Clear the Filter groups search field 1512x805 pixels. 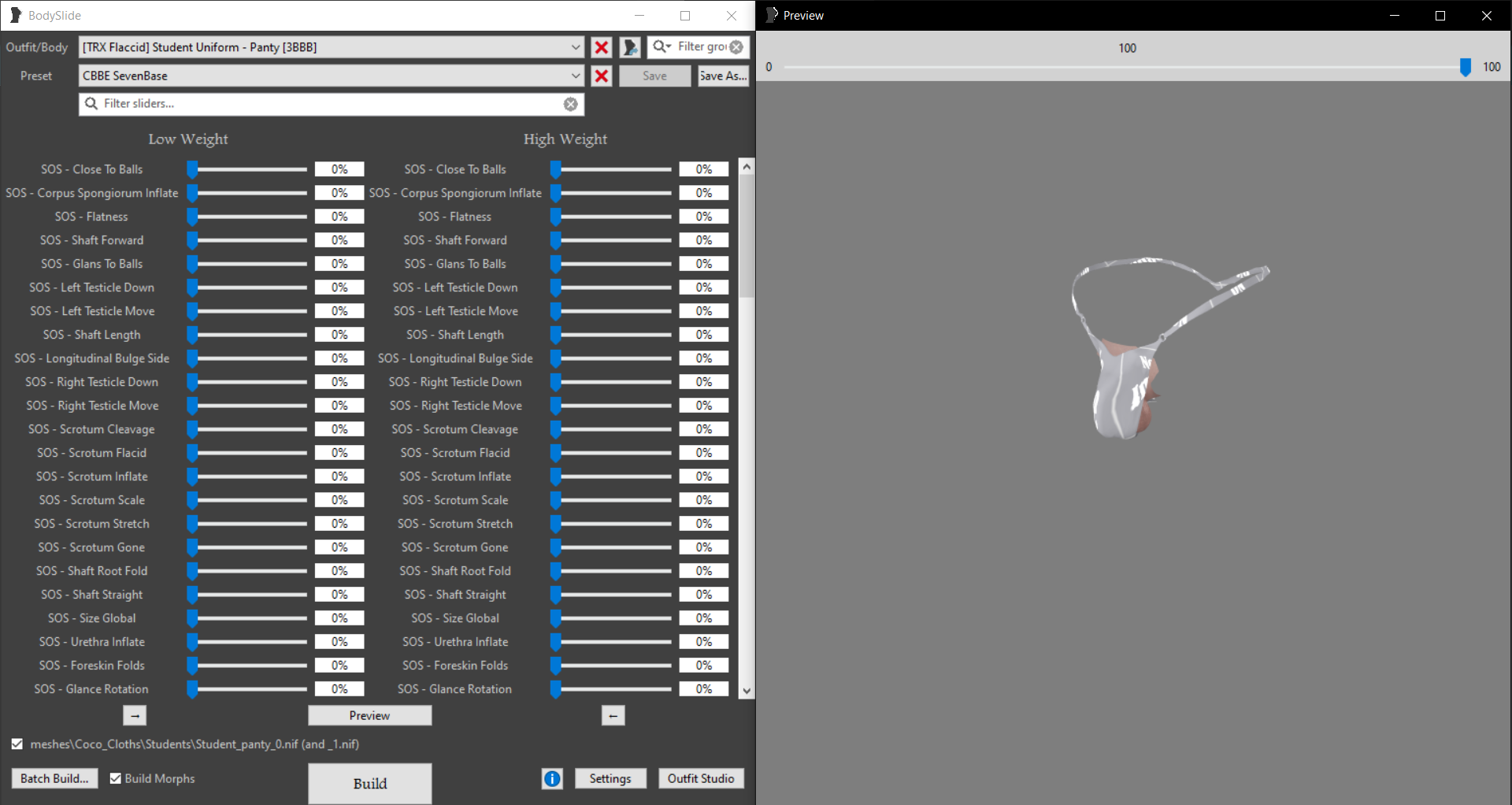tap(736, 47)
